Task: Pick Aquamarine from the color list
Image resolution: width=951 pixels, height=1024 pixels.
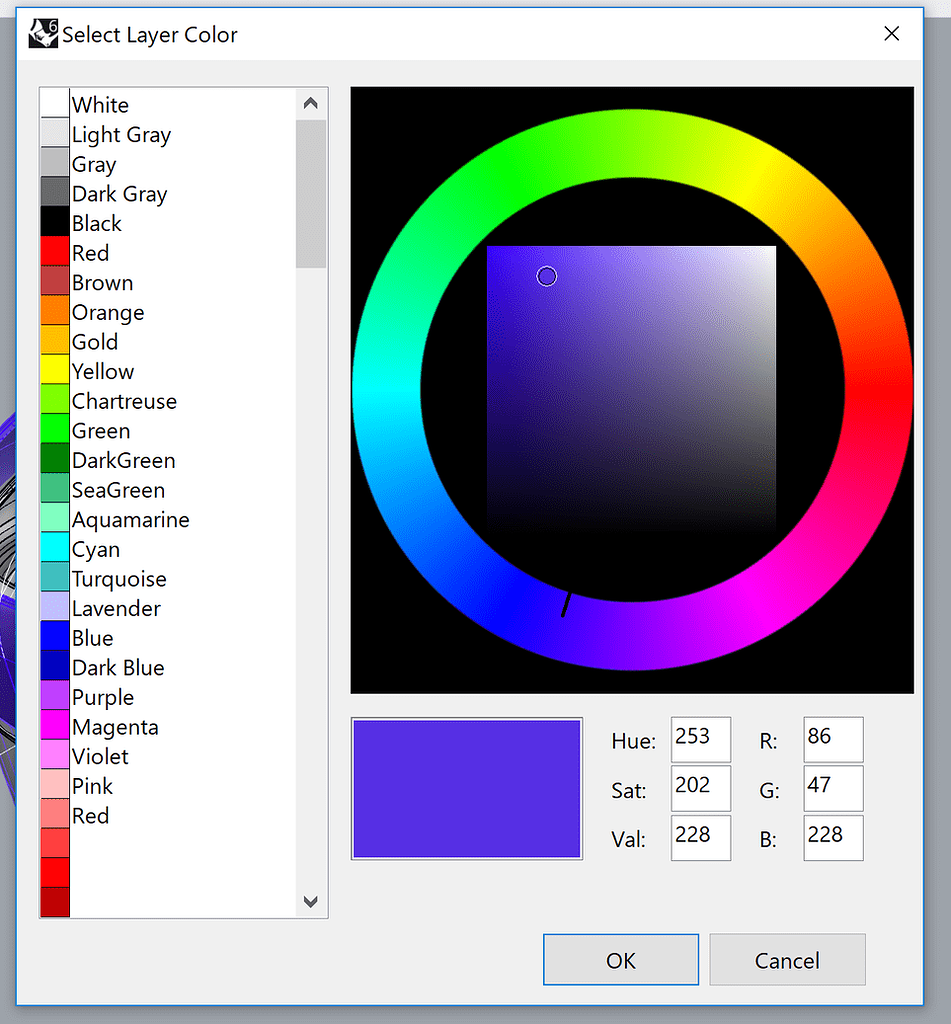Action: (128, 519)
